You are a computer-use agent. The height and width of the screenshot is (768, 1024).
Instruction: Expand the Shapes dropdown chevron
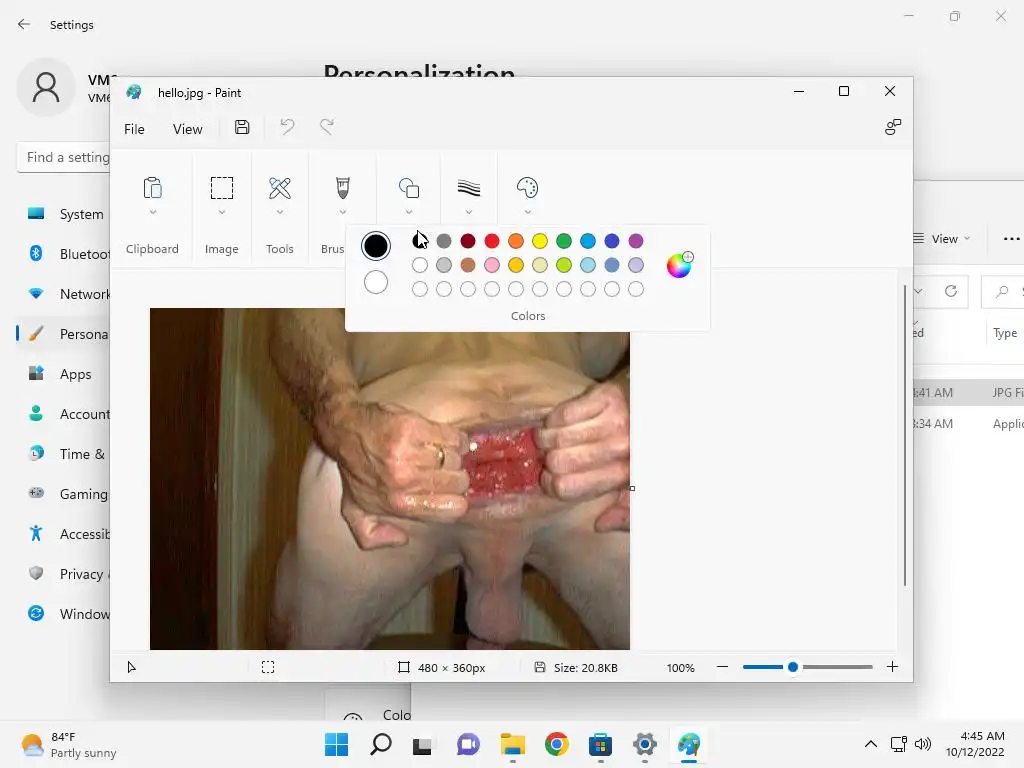409,212
